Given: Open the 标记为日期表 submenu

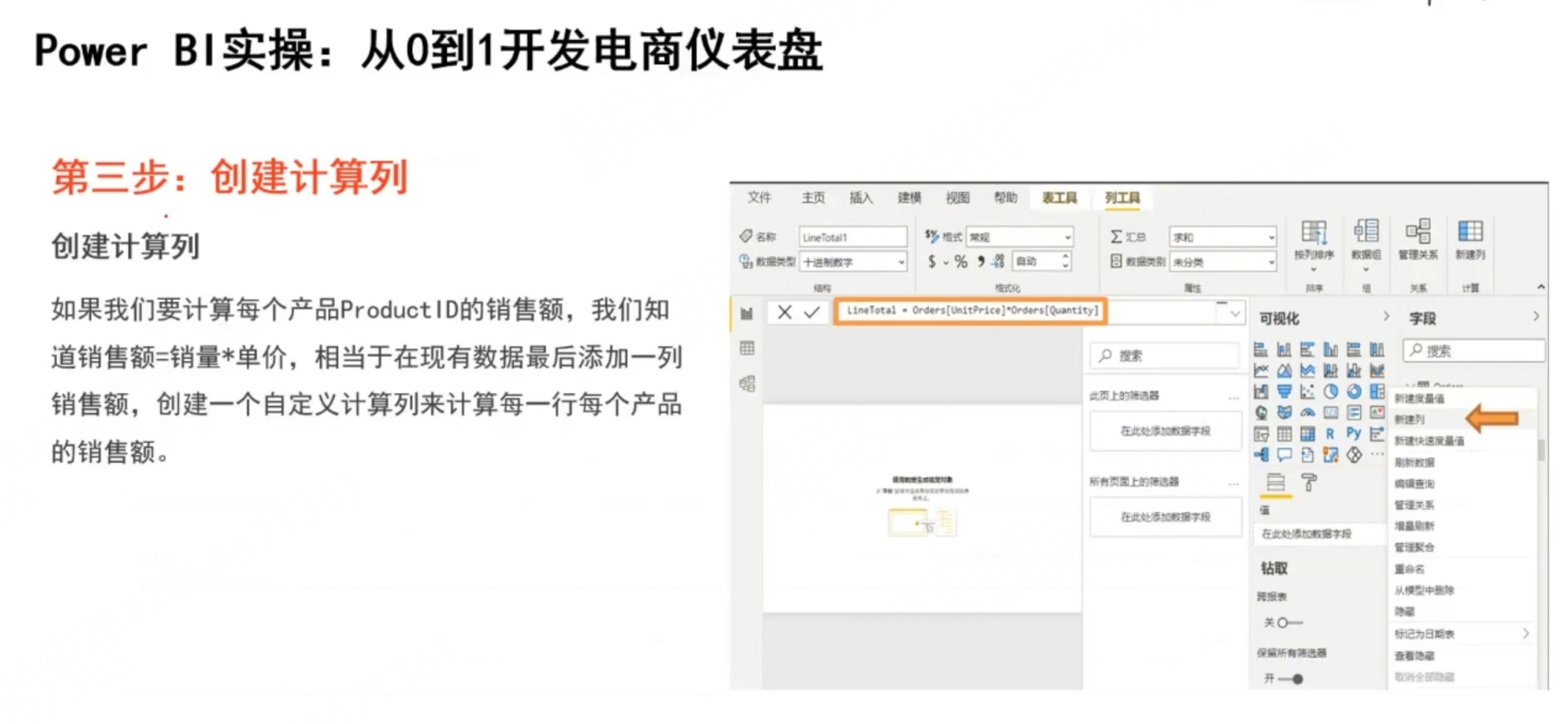Looking at the screenshot, I should [1462, 633].
